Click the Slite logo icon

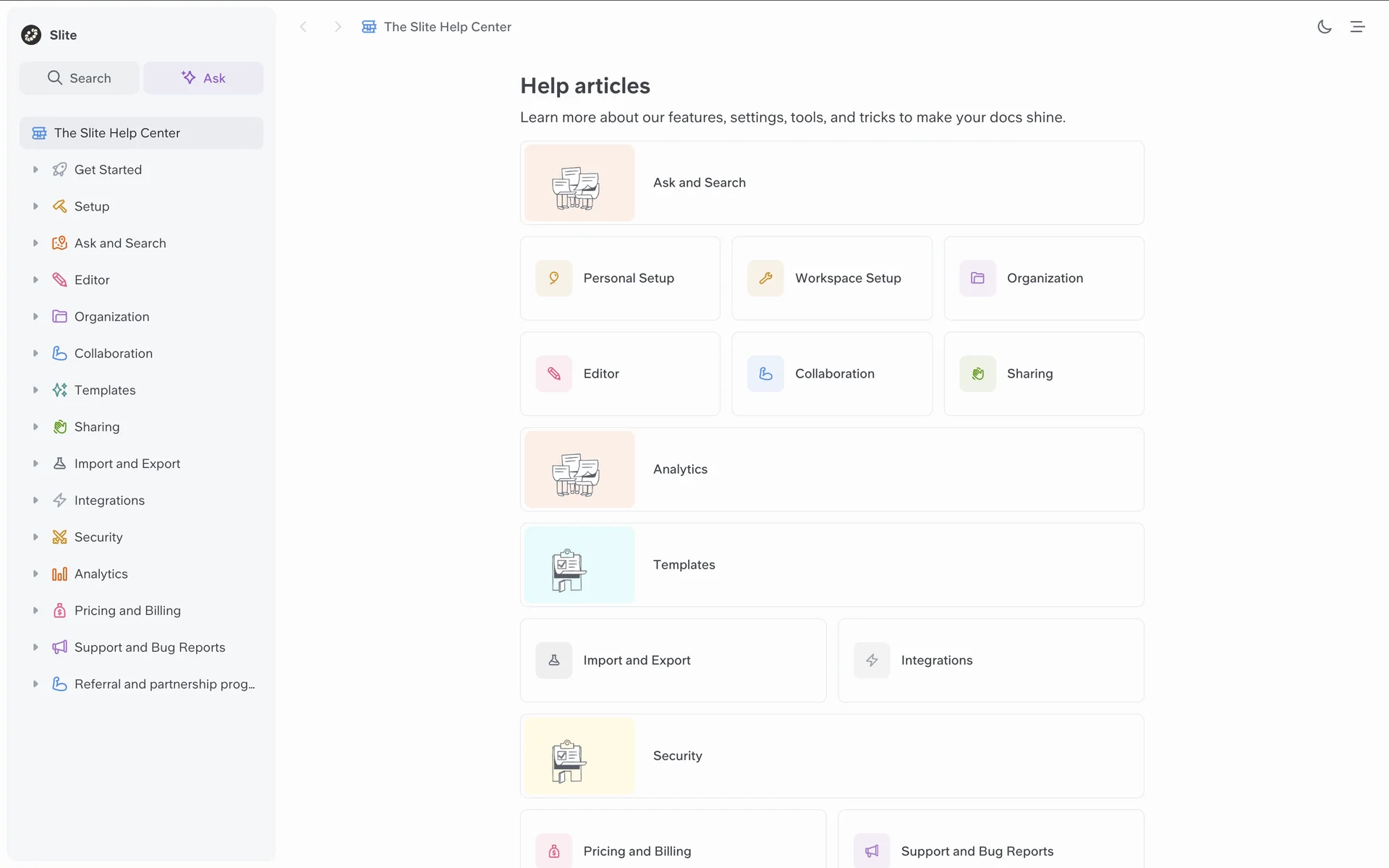point(31,35)
